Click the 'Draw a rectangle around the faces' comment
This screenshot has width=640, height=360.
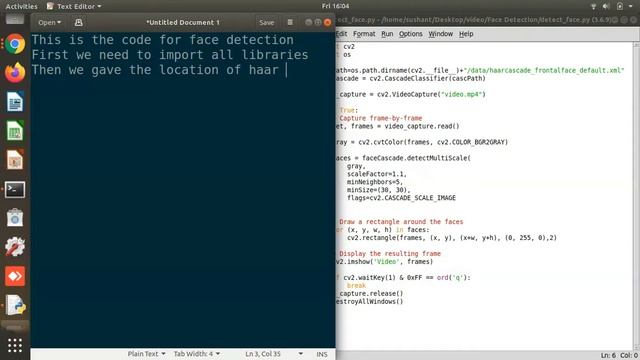[401, 222]
